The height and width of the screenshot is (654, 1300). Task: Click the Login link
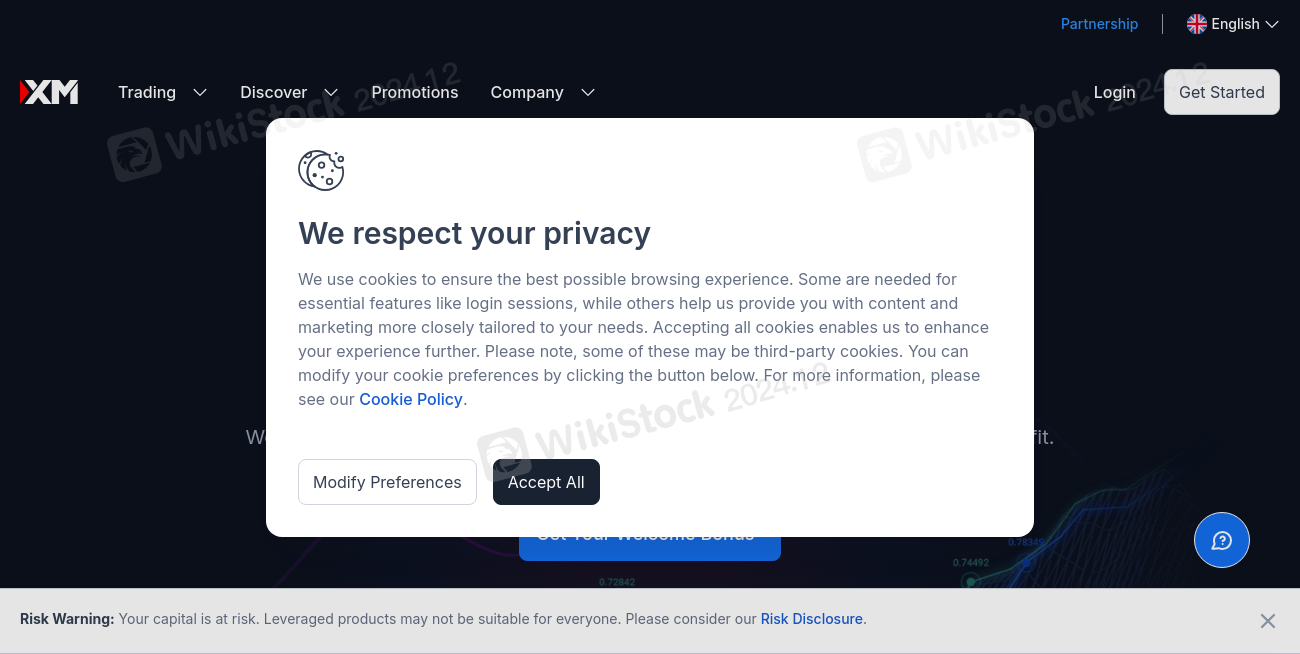tap(1114, 92)
